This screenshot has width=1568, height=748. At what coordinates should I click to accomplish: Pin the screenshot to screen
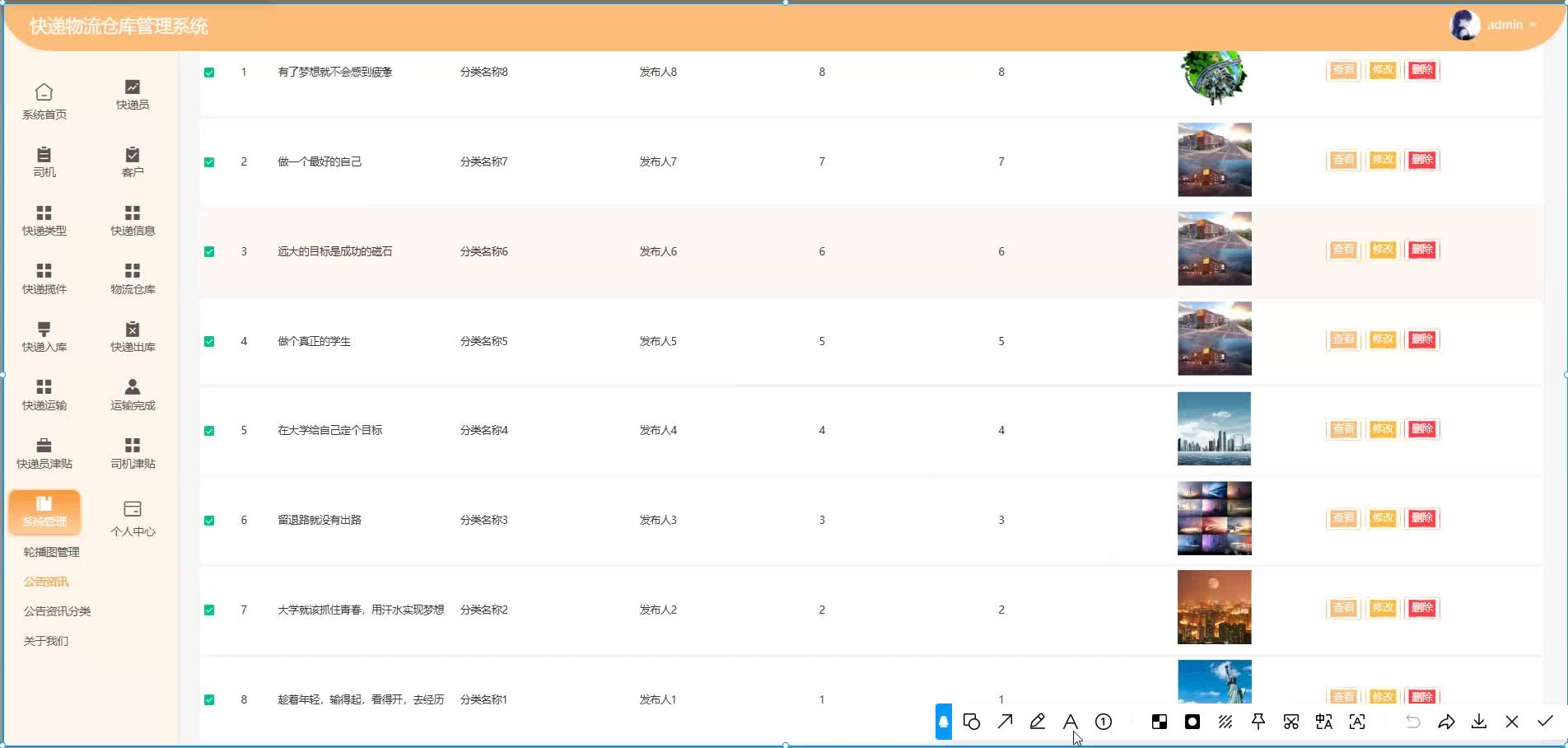click(x=1258, y=722)
